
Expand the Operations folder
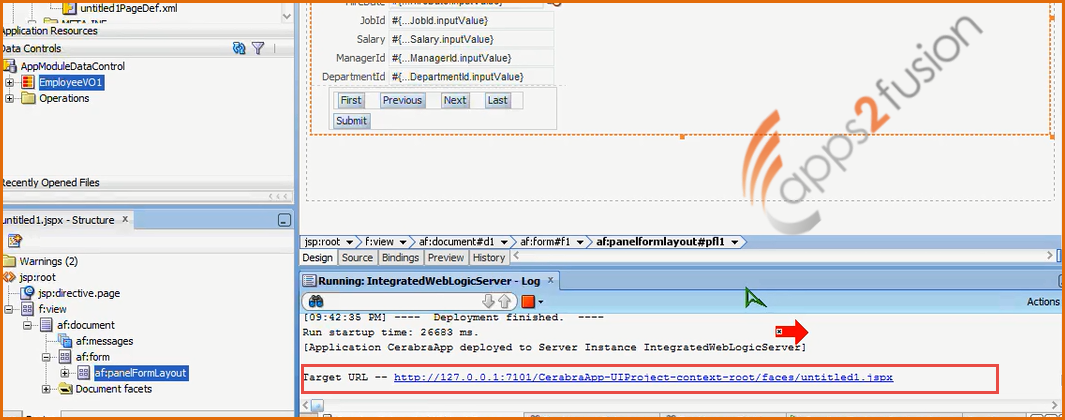pyautogui.click(x=10, y=99)
